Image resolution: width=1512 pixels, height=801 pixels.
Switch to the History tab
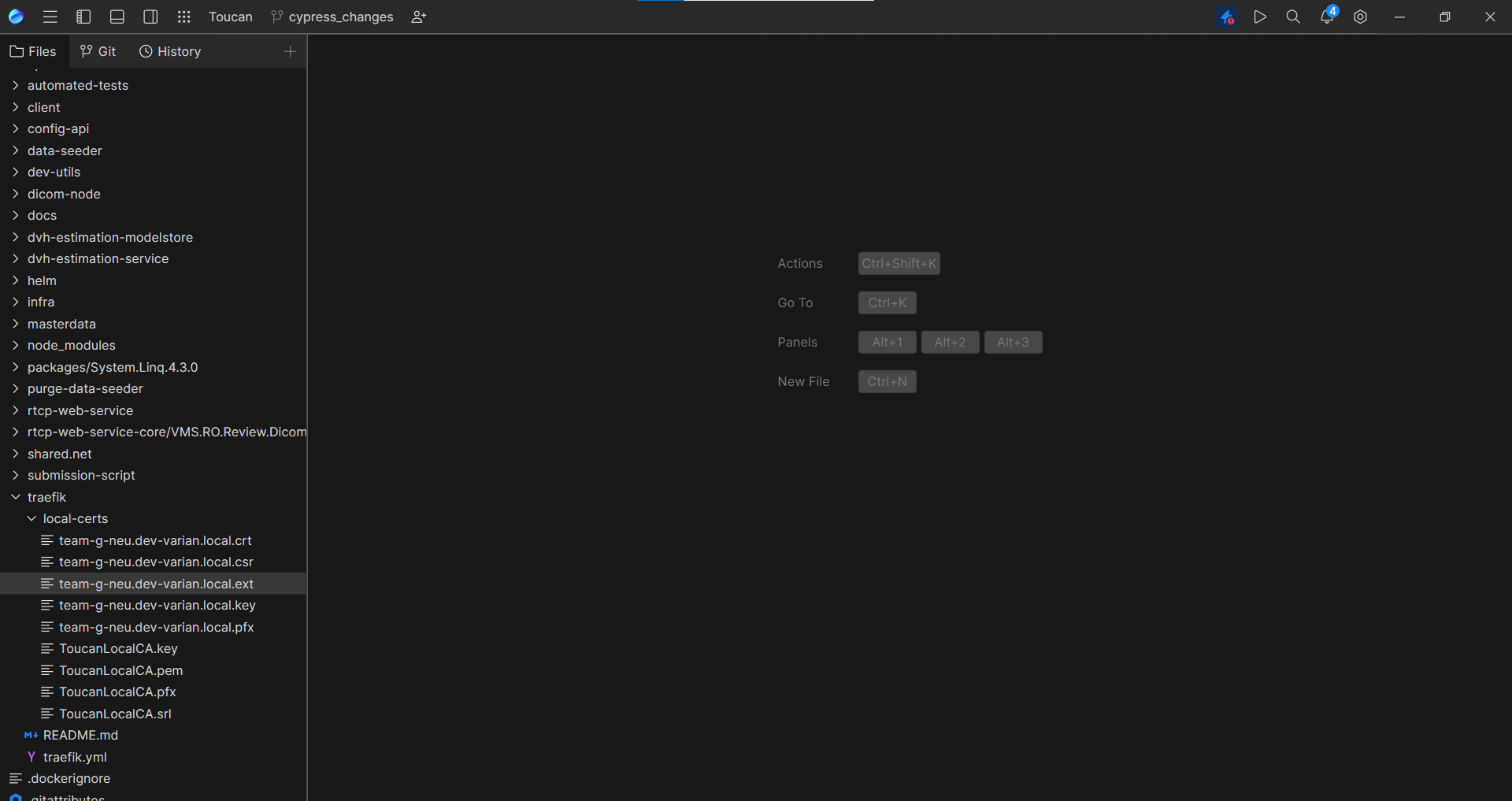(x=170, y=51)
